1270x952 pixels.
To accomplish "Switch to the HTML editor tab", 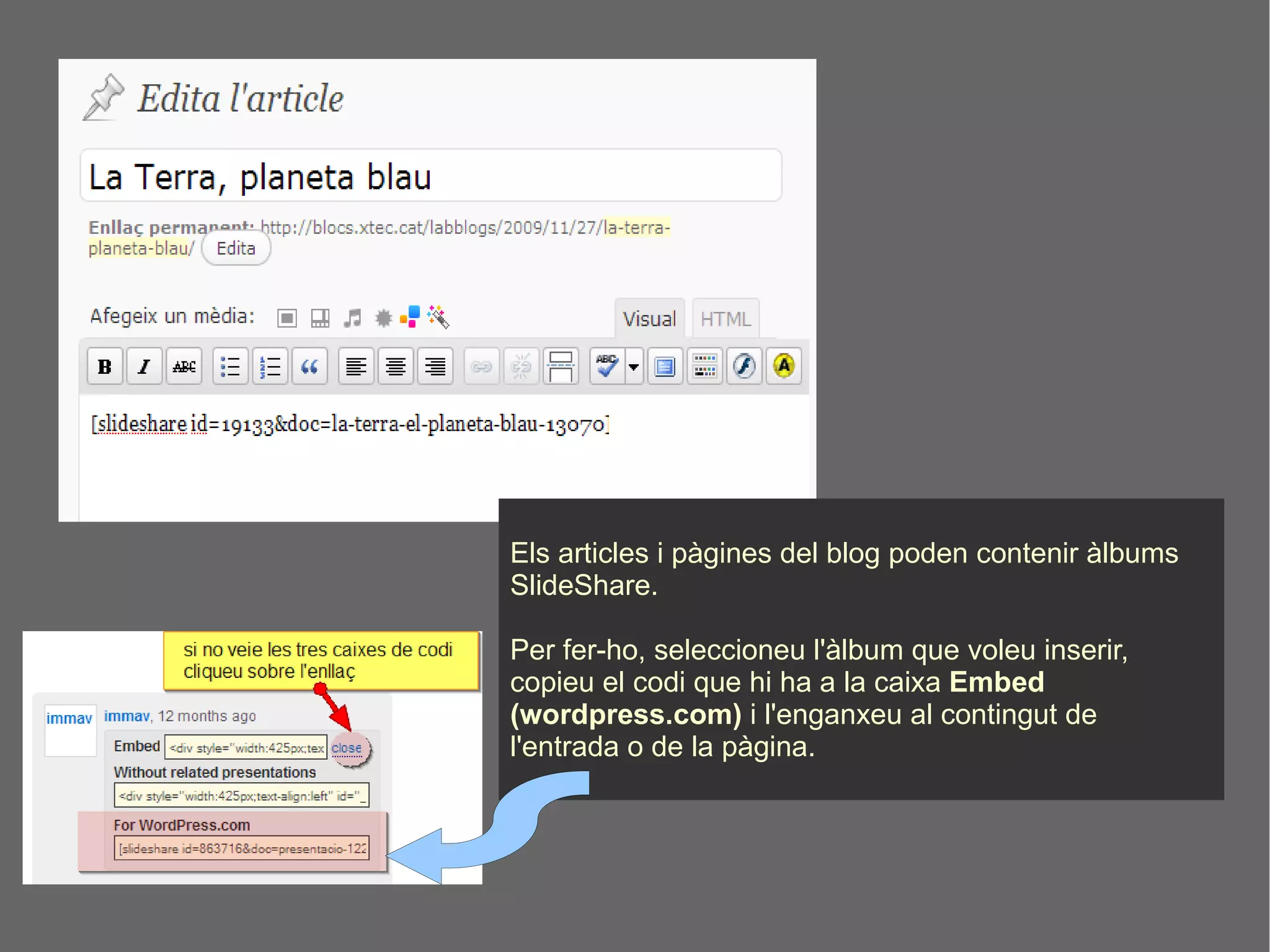I will point(726,319).
